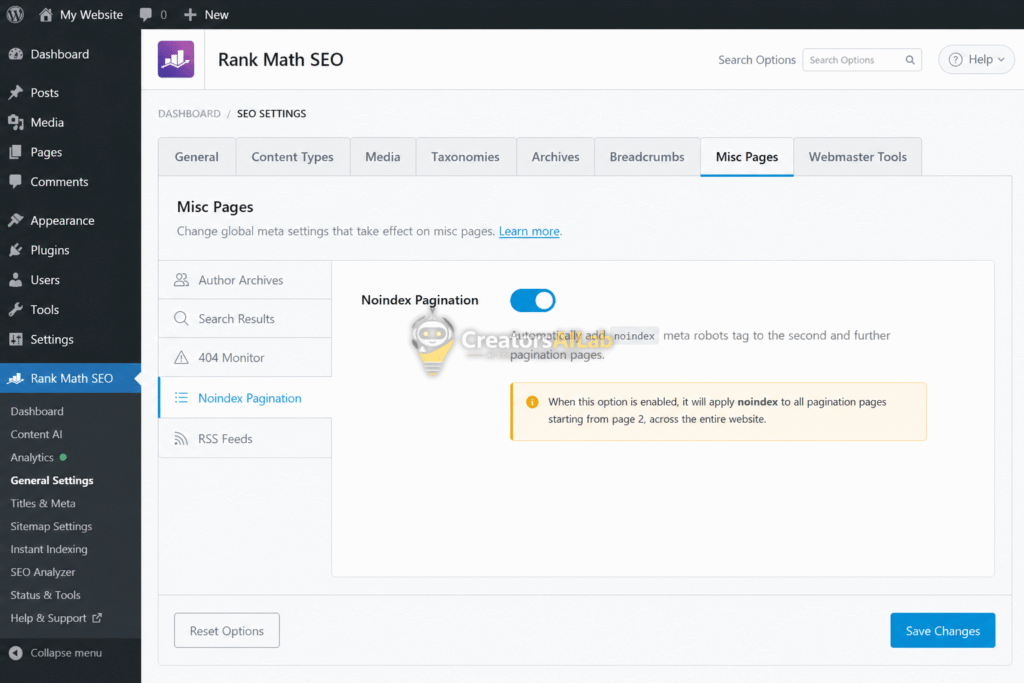Open Rank Math Dashboard submenu item
The width and height of the screenshot is (1024, 683).
click(37, 411)
